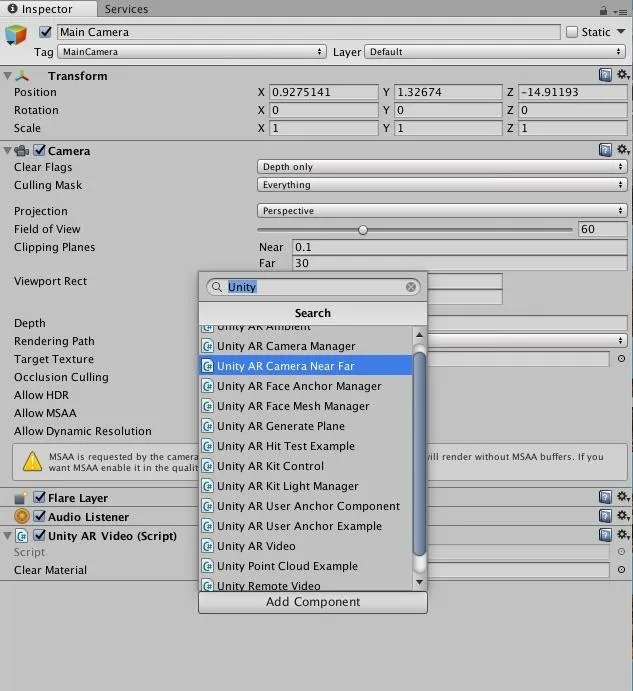Select Unity Point Cloud Example entry

305,566
